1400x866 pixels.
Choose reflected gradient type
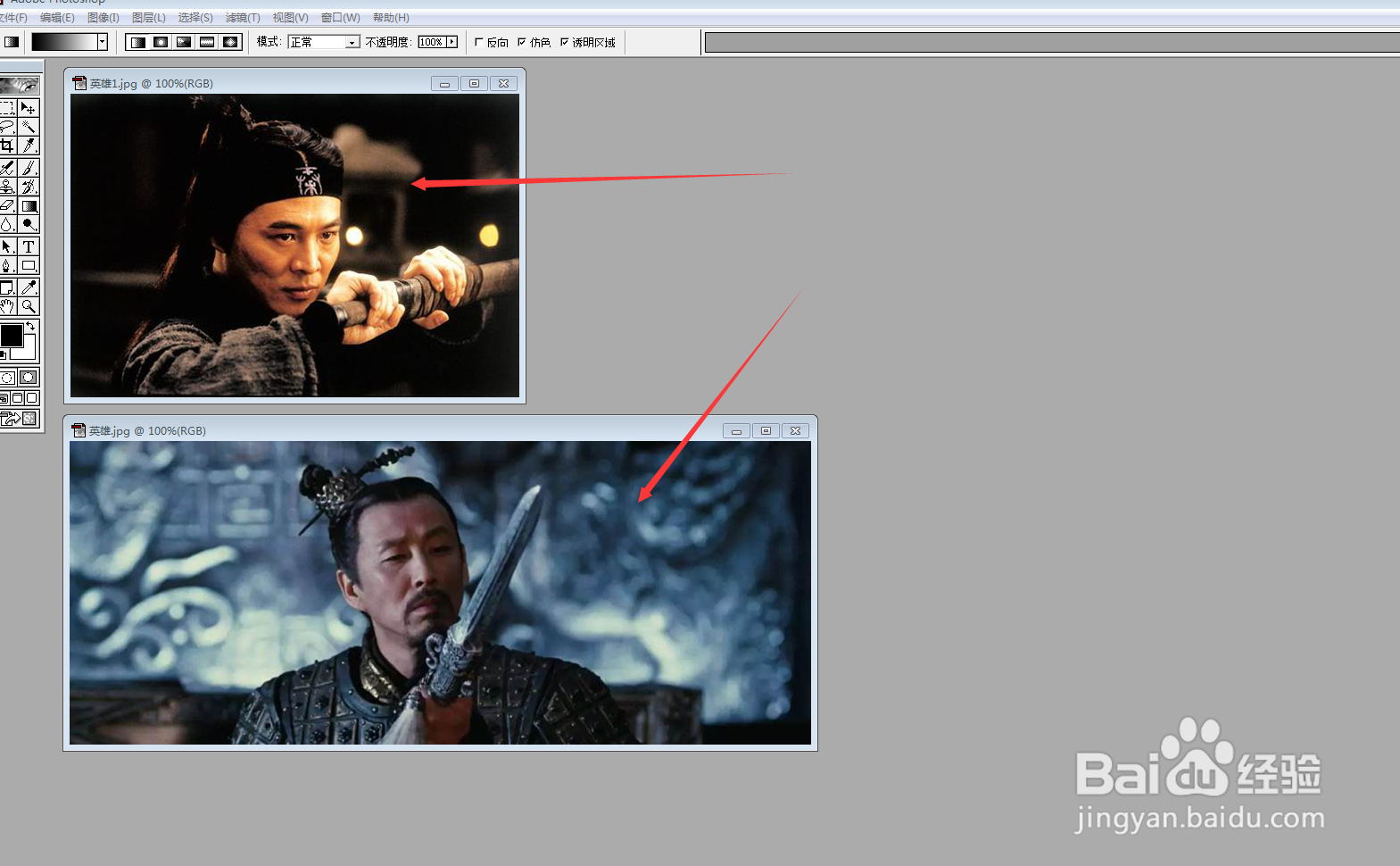point(207,42)
